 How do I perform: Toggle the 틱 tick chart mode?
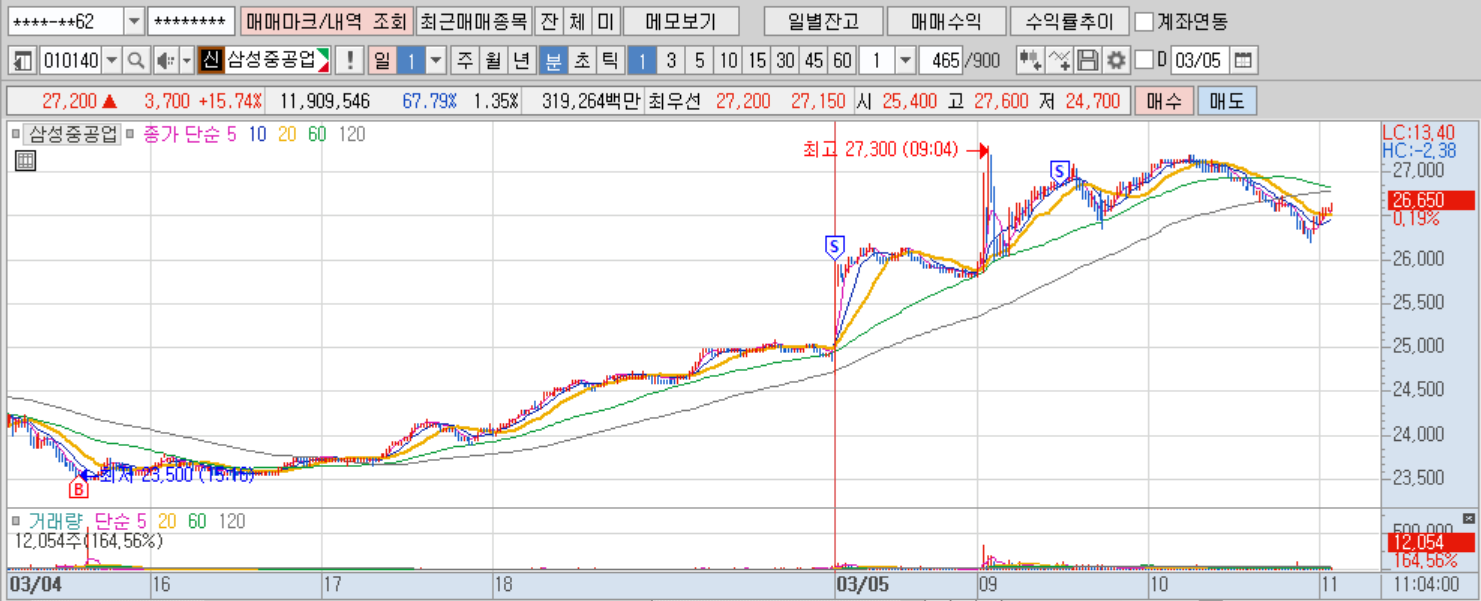point(609,60)
